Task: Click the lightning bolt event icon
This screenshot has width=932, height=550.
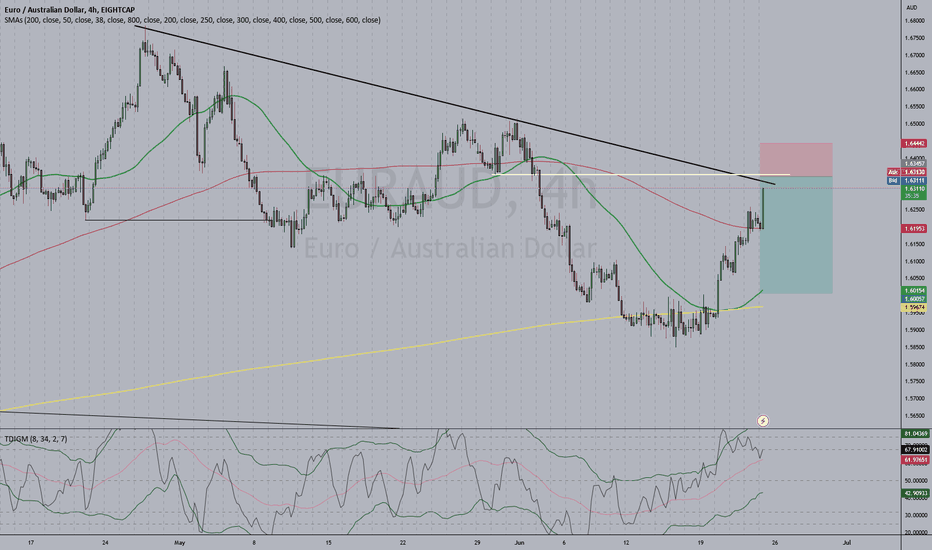Action: (x=763, y=421)
